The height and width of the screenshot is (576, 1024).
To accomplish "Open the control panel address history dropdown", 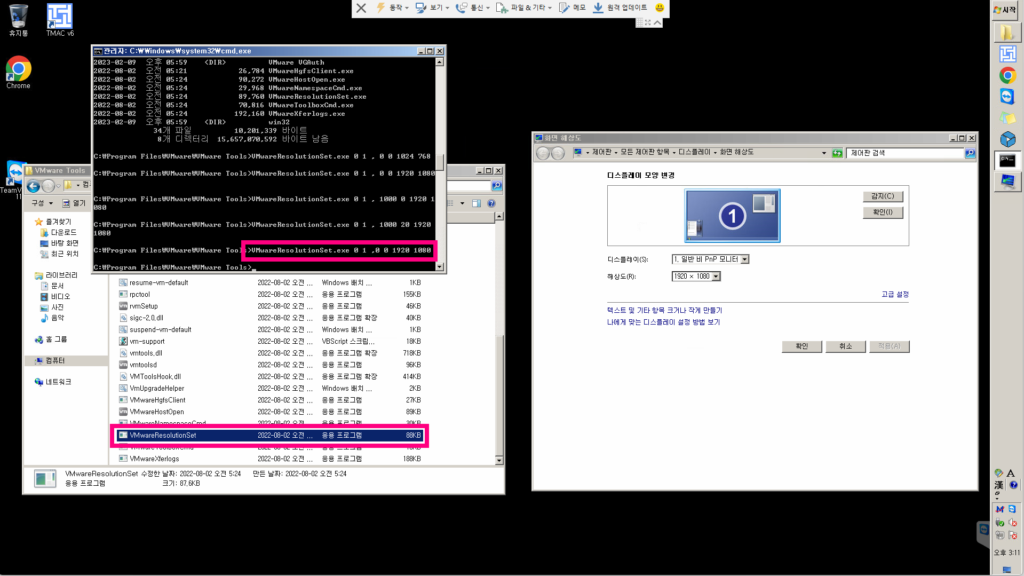I will point(824,153).
